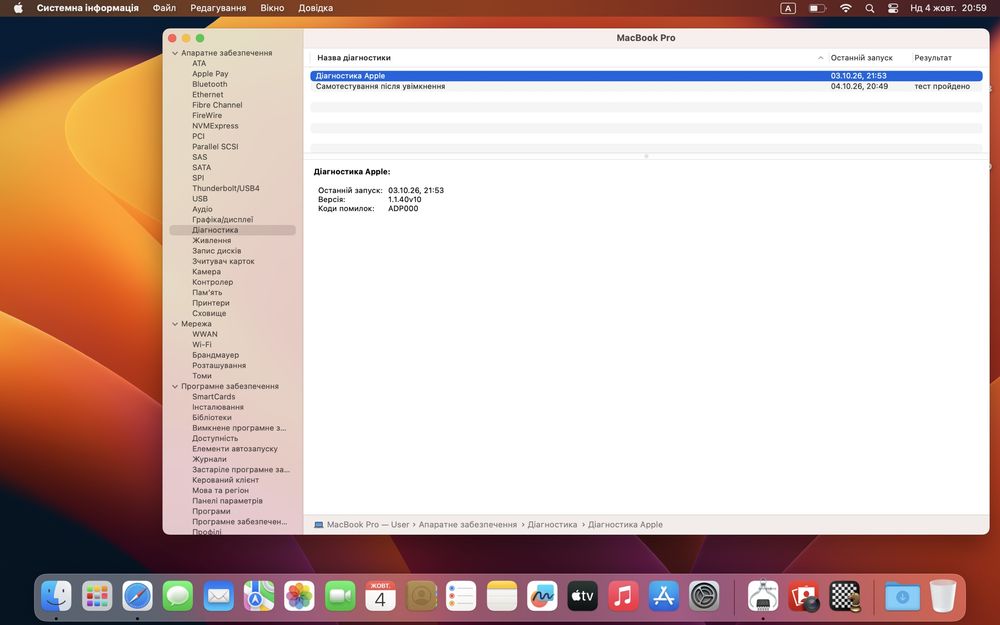Image resolution: width=1000 pixels, height=625 pixels.
Task: Click Апаратне забезпечення in path bar
Action: tap(468, 524)
